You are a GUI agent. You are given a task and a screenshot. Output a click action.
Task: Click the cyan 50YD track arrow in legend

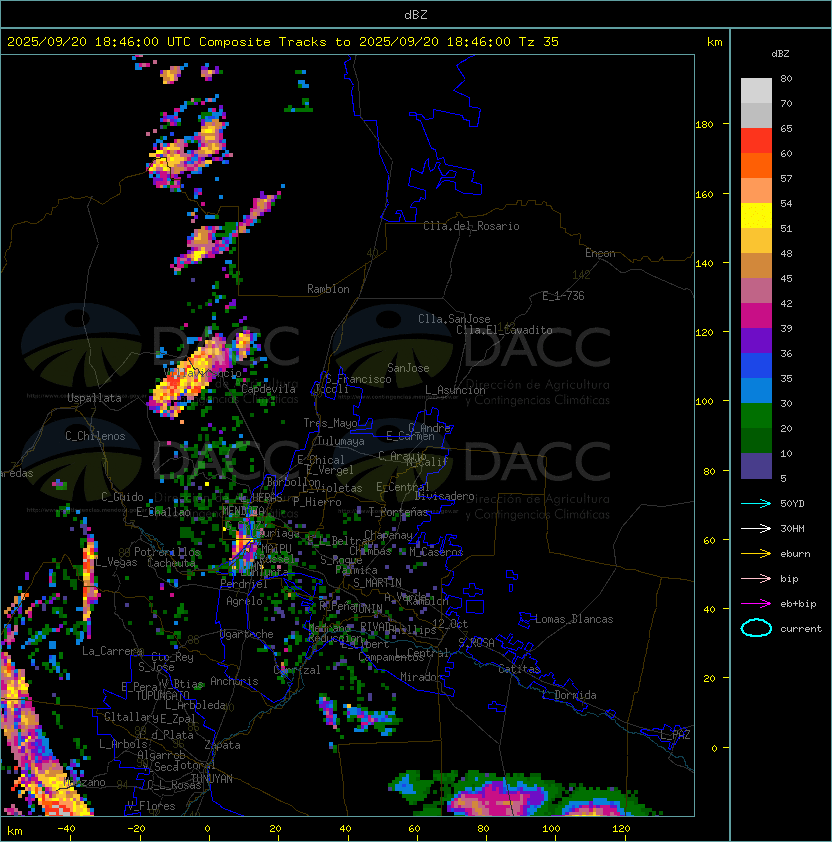coord(756,503)
